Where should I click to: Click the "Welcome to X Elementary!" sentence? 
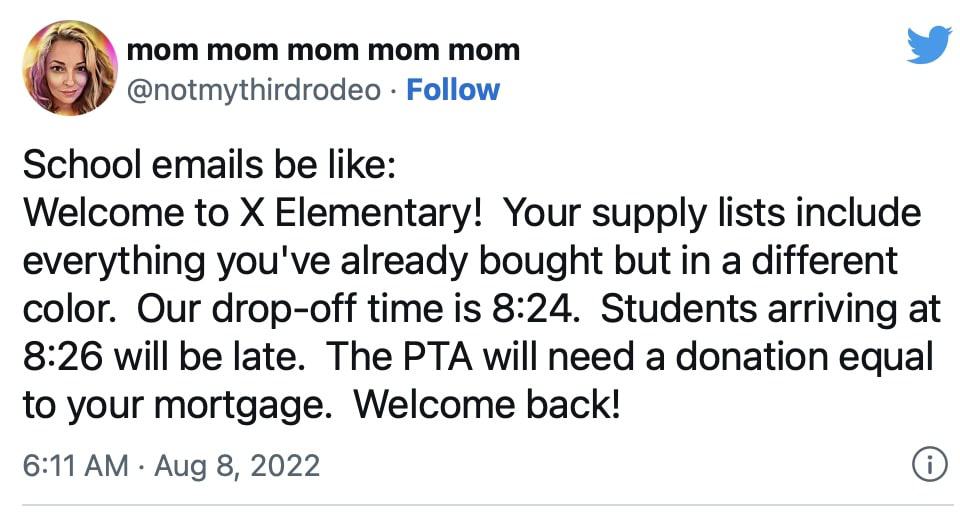(253, 213)
